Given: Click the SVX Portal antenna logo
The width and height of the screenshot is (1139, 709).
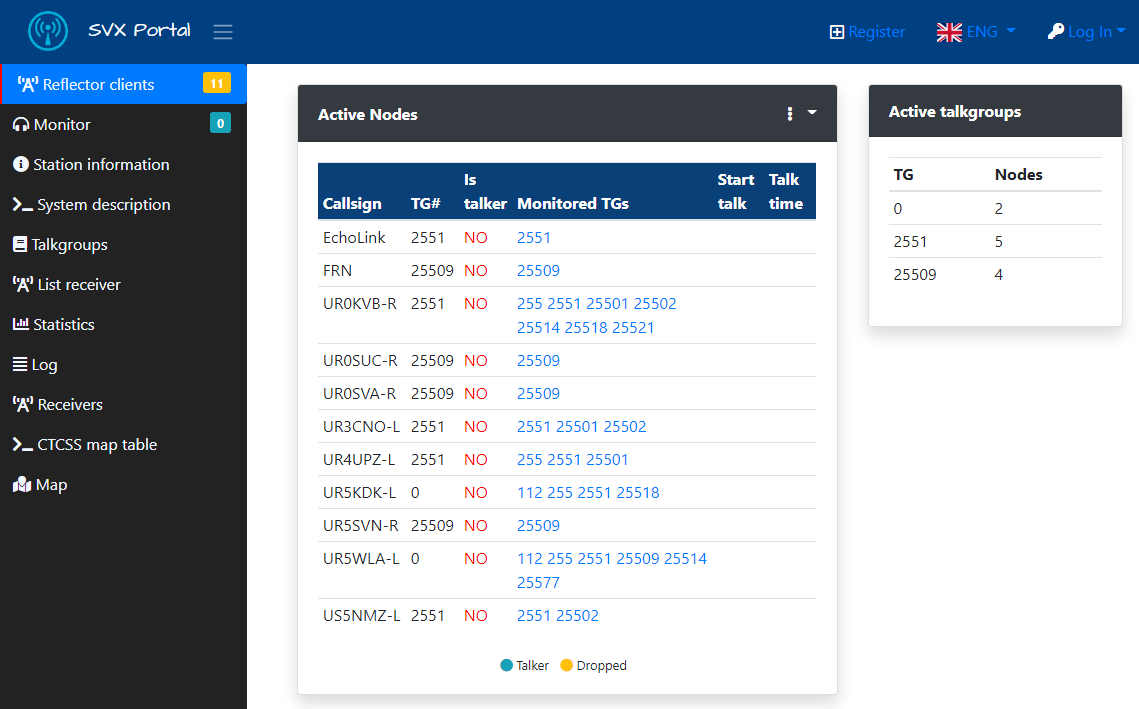Looking at the screenshot, I should (48, 32).
